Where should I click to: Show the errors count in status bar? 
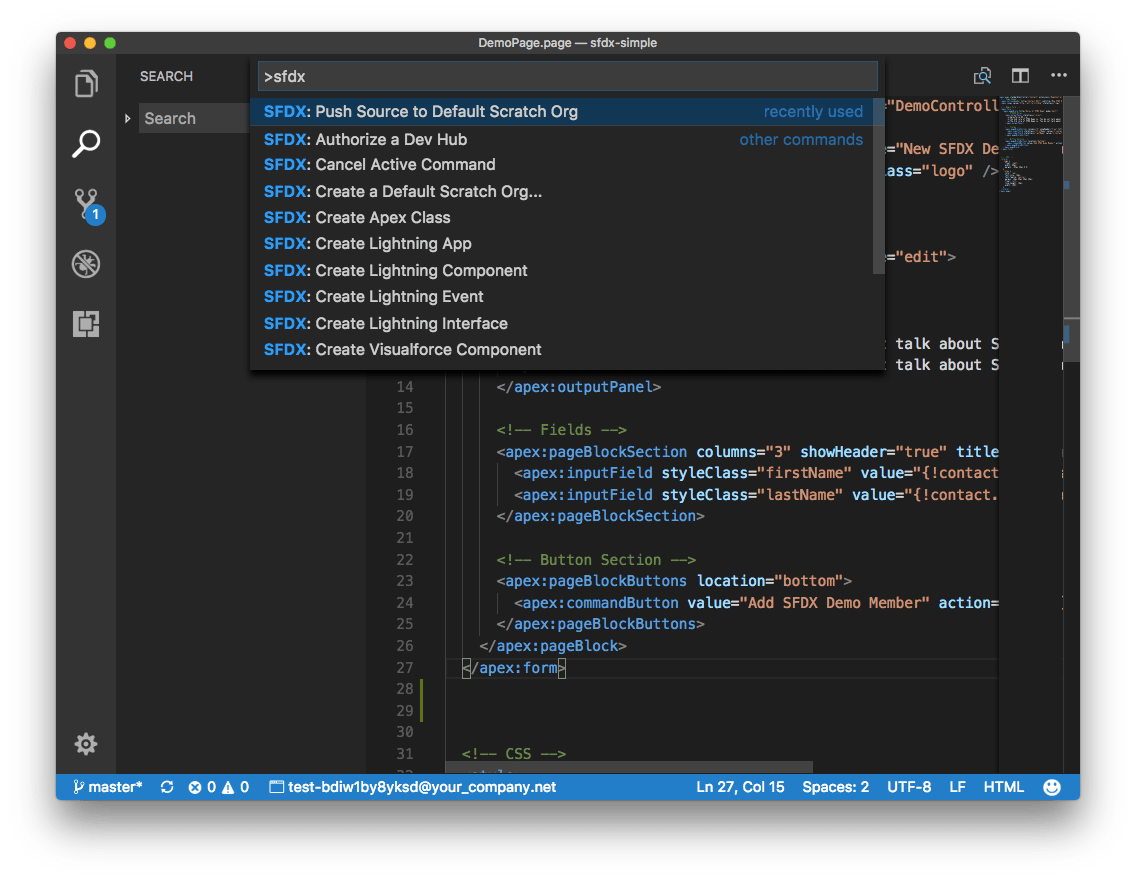[202, 787]
